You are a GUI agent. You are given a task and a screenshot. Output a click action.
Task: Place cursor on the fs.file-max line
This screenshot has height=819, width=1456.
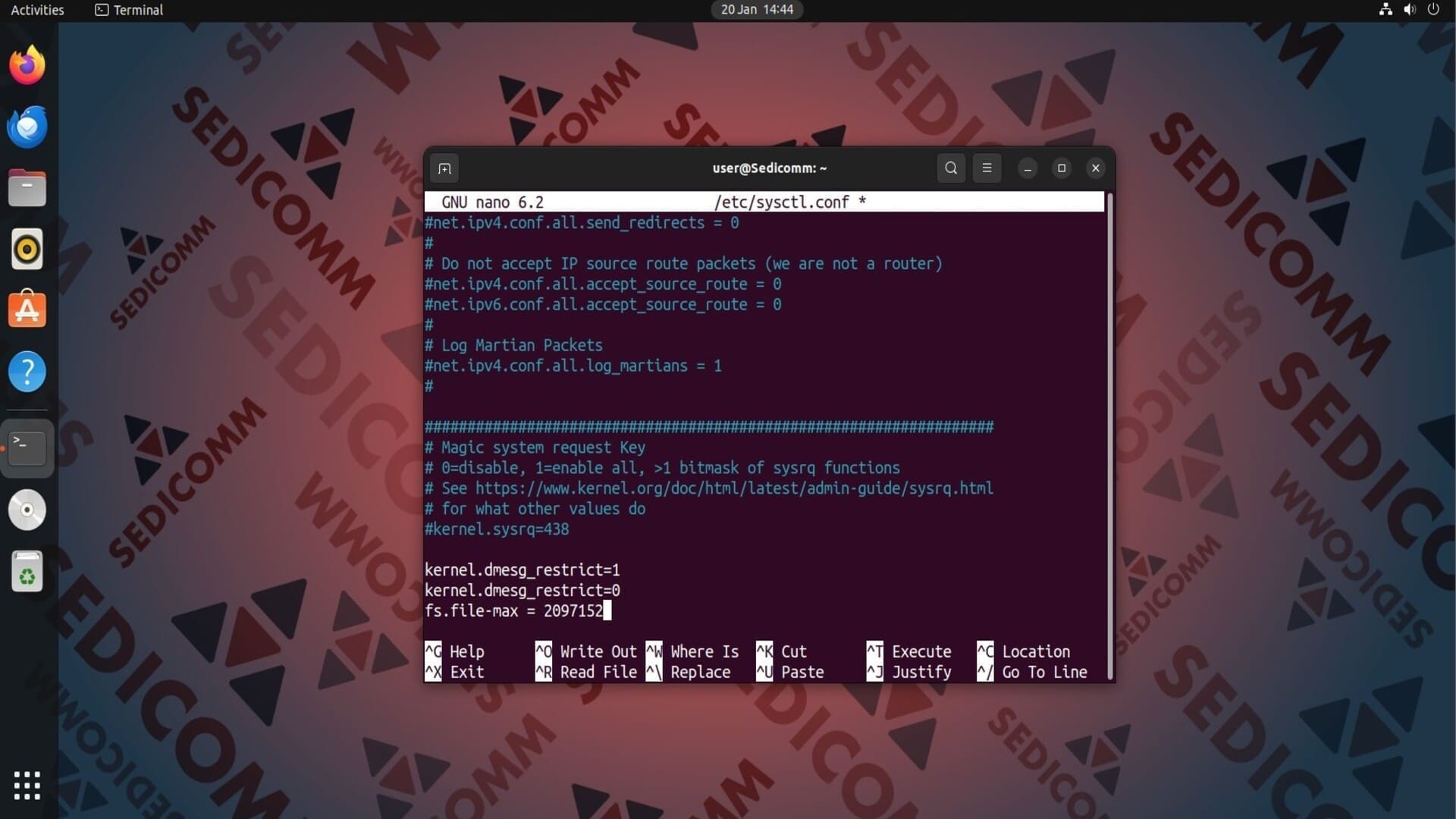click(x=513, y=611)
